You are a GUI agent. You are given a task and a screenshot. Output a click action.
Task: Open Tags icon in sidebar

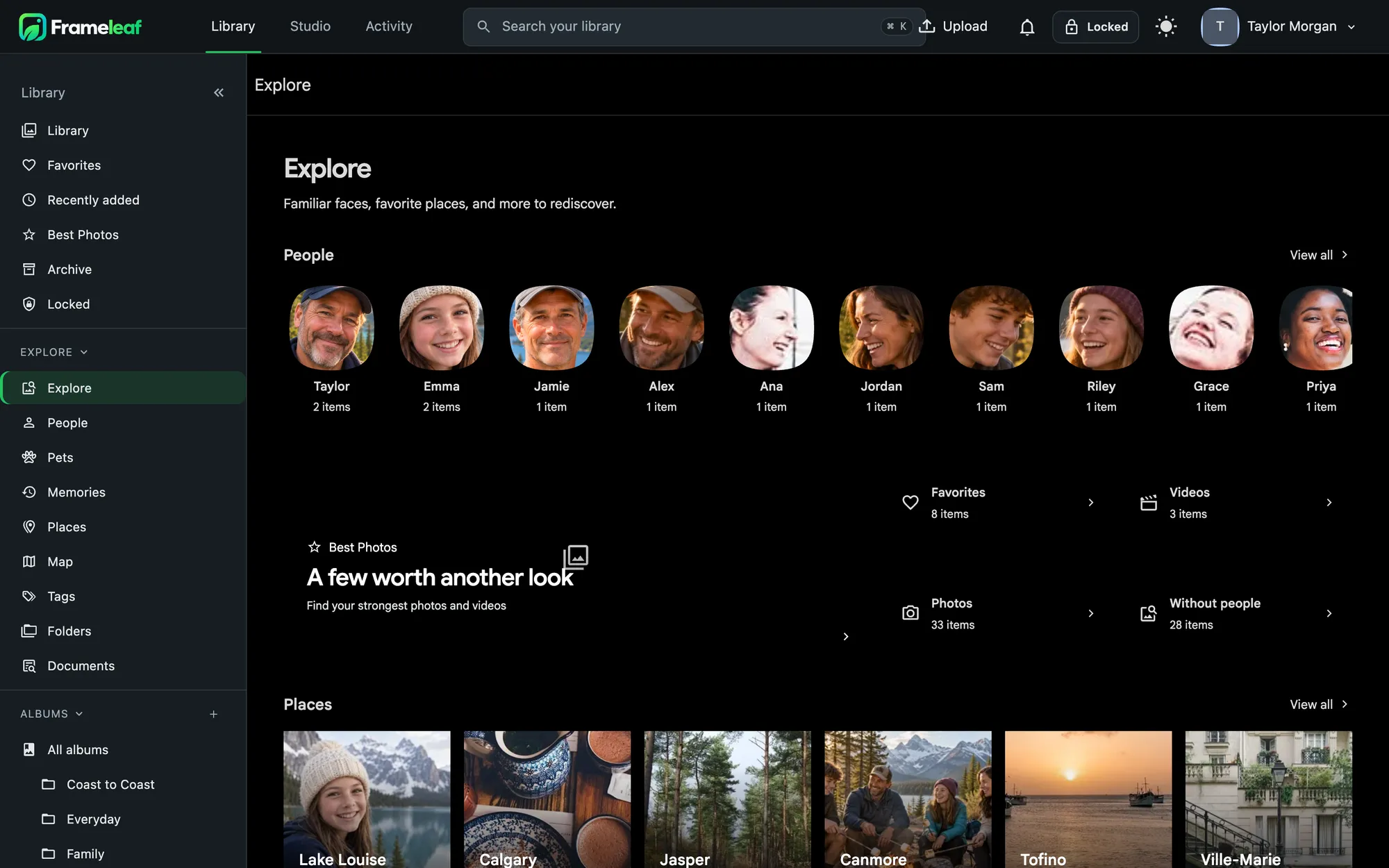(x=29, y=596)
